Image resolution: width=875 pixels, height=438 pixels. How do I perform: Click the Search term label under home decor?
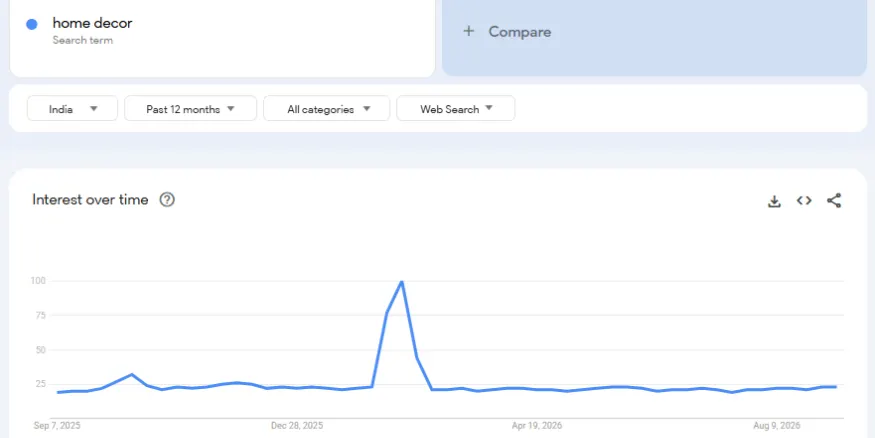pyautogui.click(x=83, y=40)
